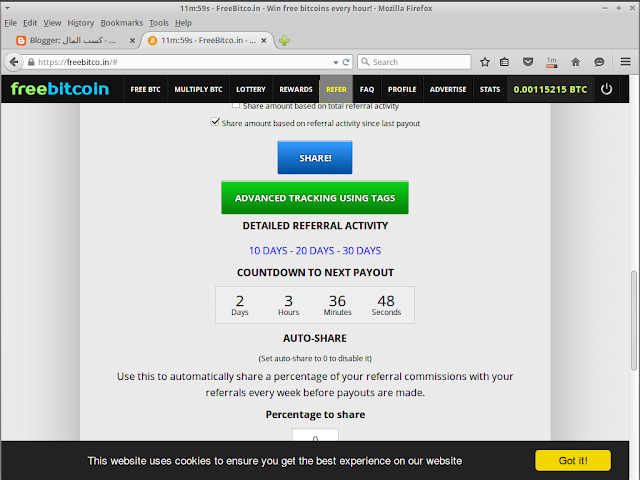The image size is (640, 480).
Task: Open the REWARDS page
Action: pyautogui.click(x=296, y=89)
